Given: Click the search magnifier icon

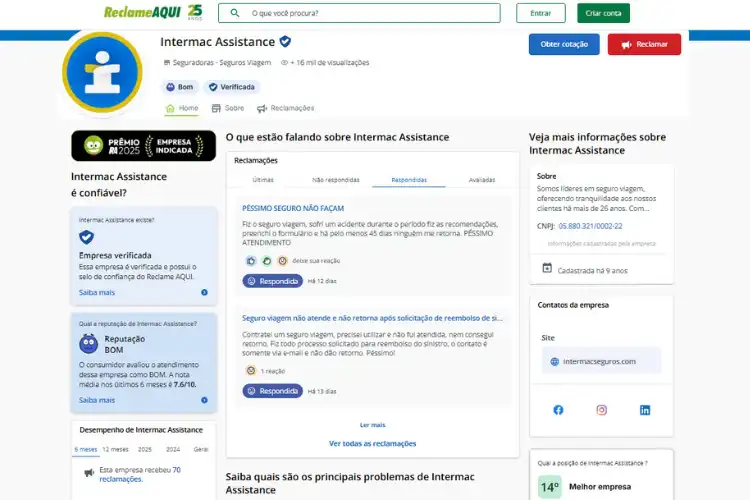Looking at the screenshot, I should (234, 13).
